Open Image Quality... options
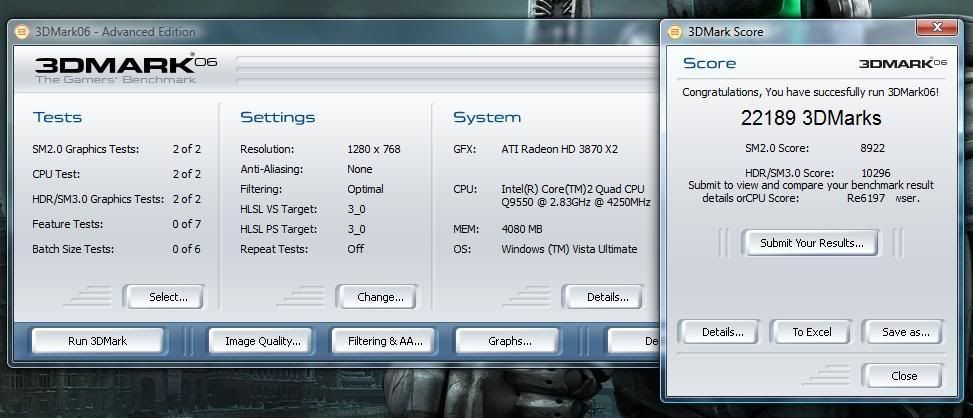Image resolution: width=973 pixels, height=418 pixels. [260, 341]
